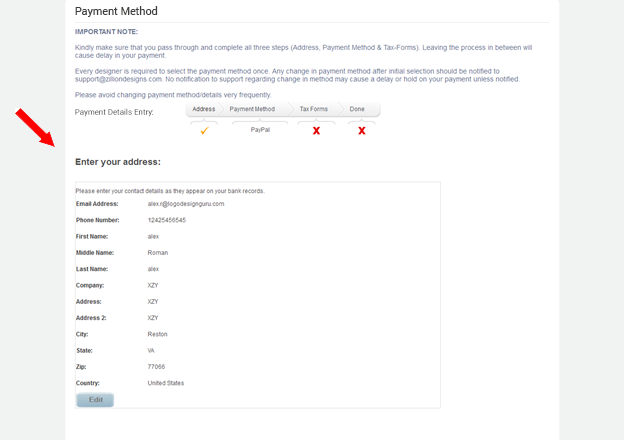Viewport: 624px width, 440px height.
Task: Open the Payment Method step
Action: pyautogui.click(x=252, y=108)
